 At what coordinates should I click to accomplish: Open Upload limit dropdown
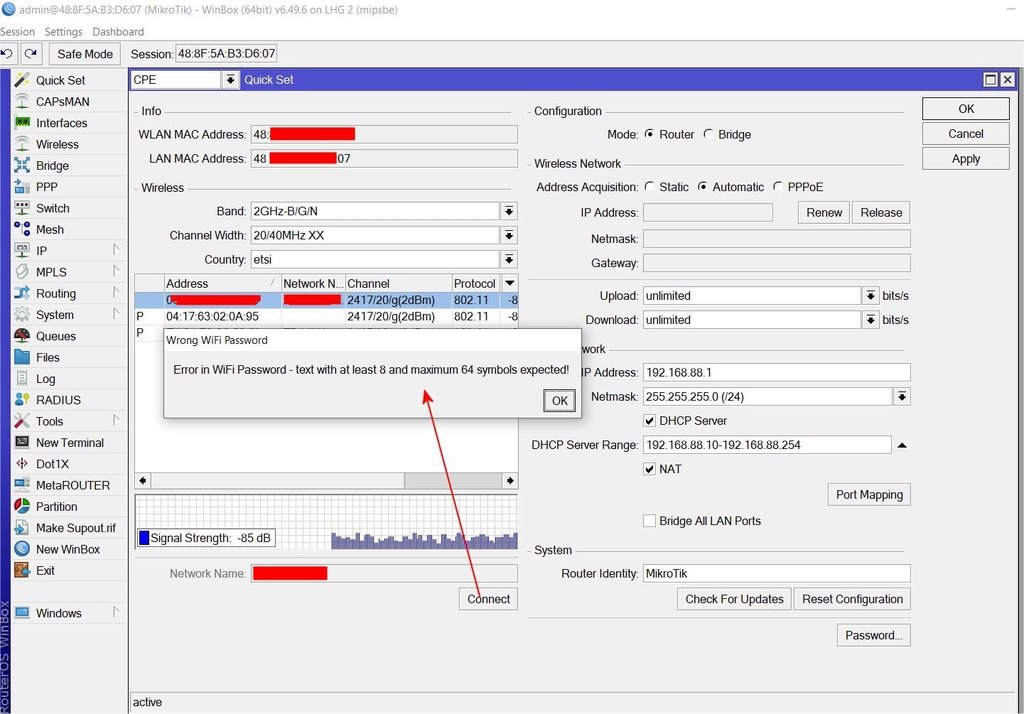pyautogui.click(x=871, y=296)
